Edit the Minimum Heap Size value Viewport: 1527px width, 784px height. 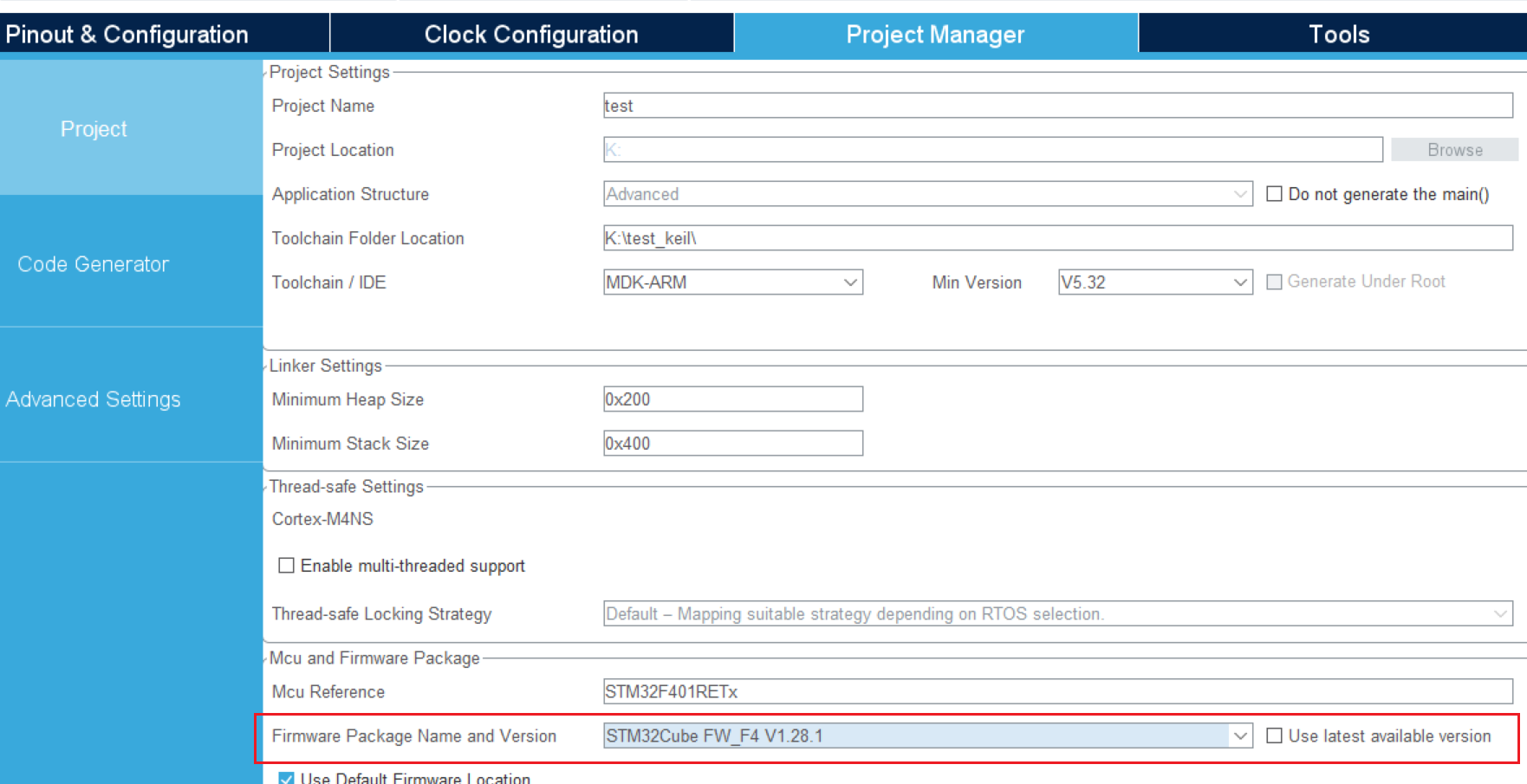732,398
